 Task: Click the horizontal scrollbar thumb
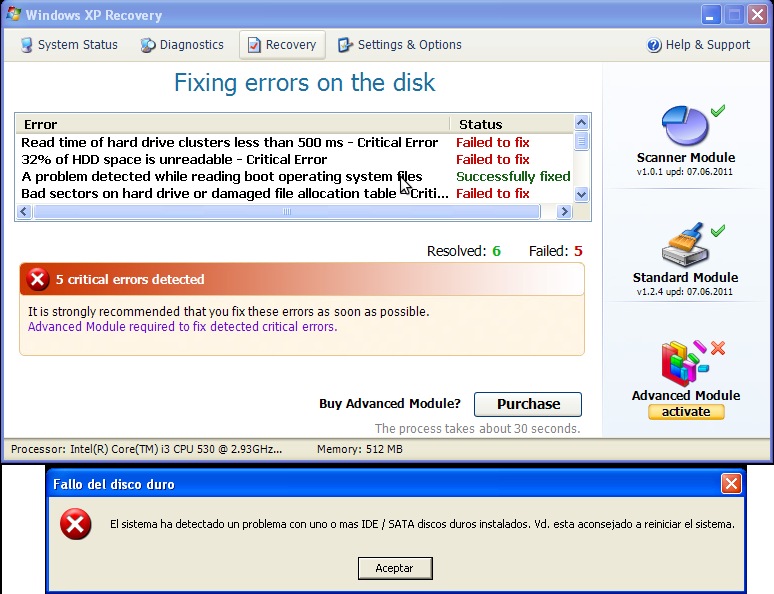point(287,212)
